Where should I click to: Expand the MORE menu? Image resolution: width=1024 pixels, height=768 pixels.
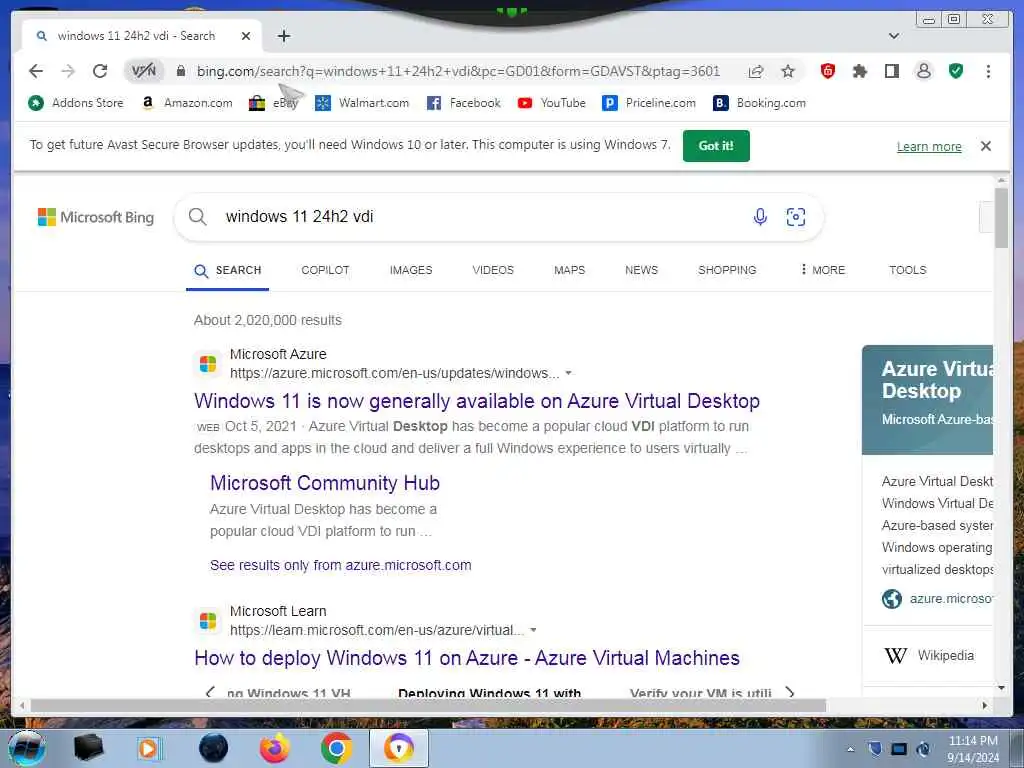[x=823, y=270]
